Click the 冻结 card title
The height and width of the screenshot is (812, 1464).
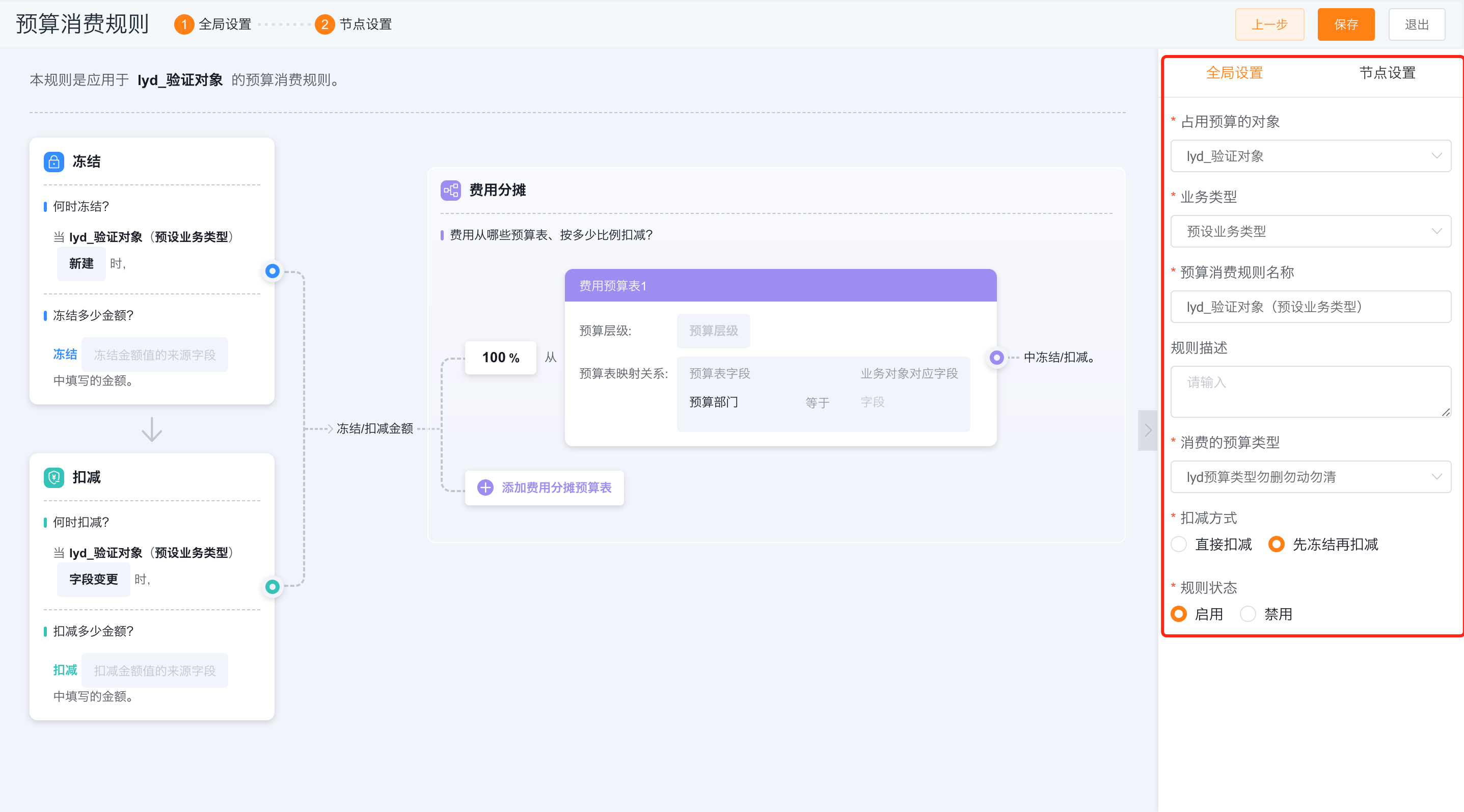click(87, 162)
